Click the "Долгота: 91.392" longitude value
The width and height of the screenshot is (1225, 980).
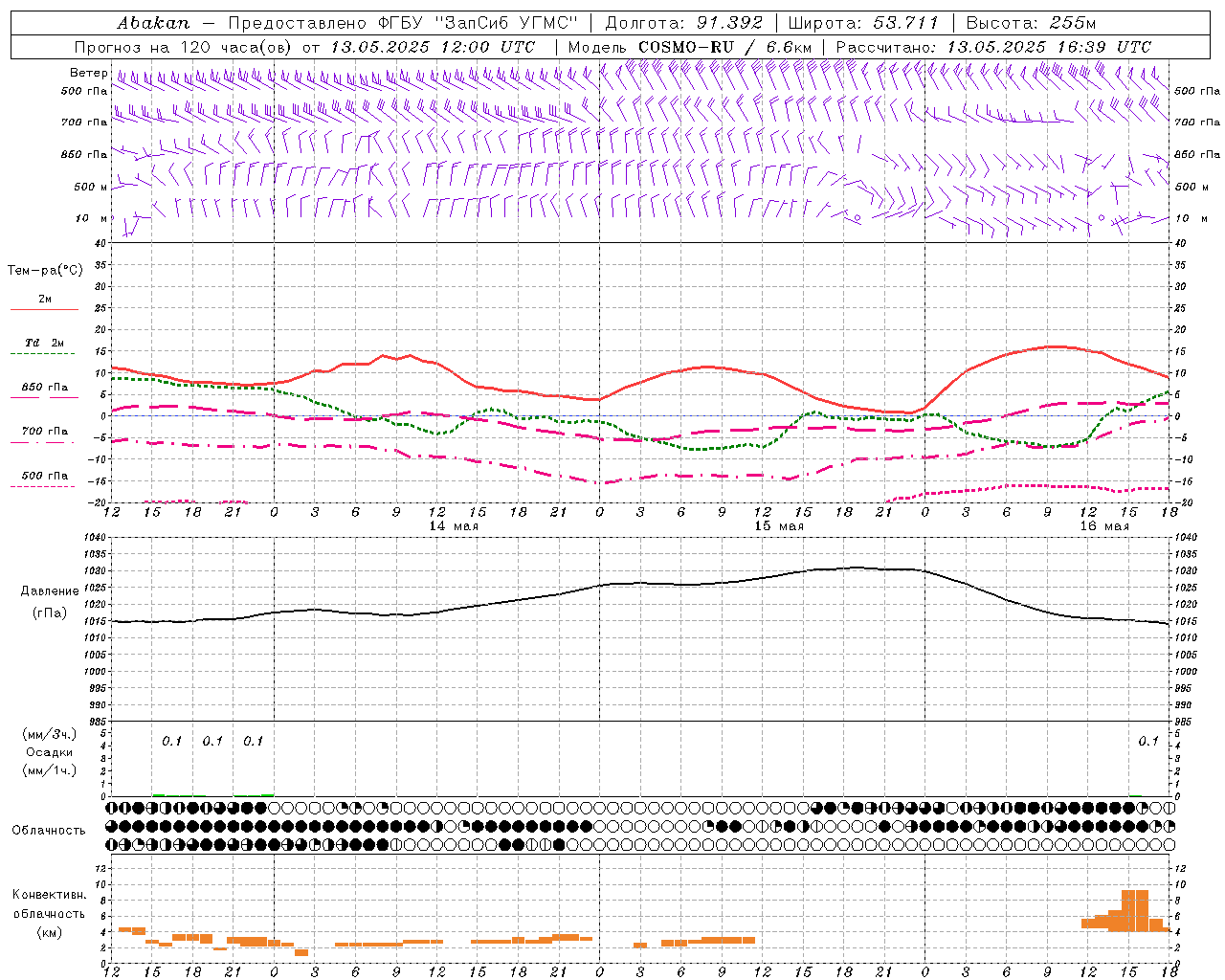point(684,23)
